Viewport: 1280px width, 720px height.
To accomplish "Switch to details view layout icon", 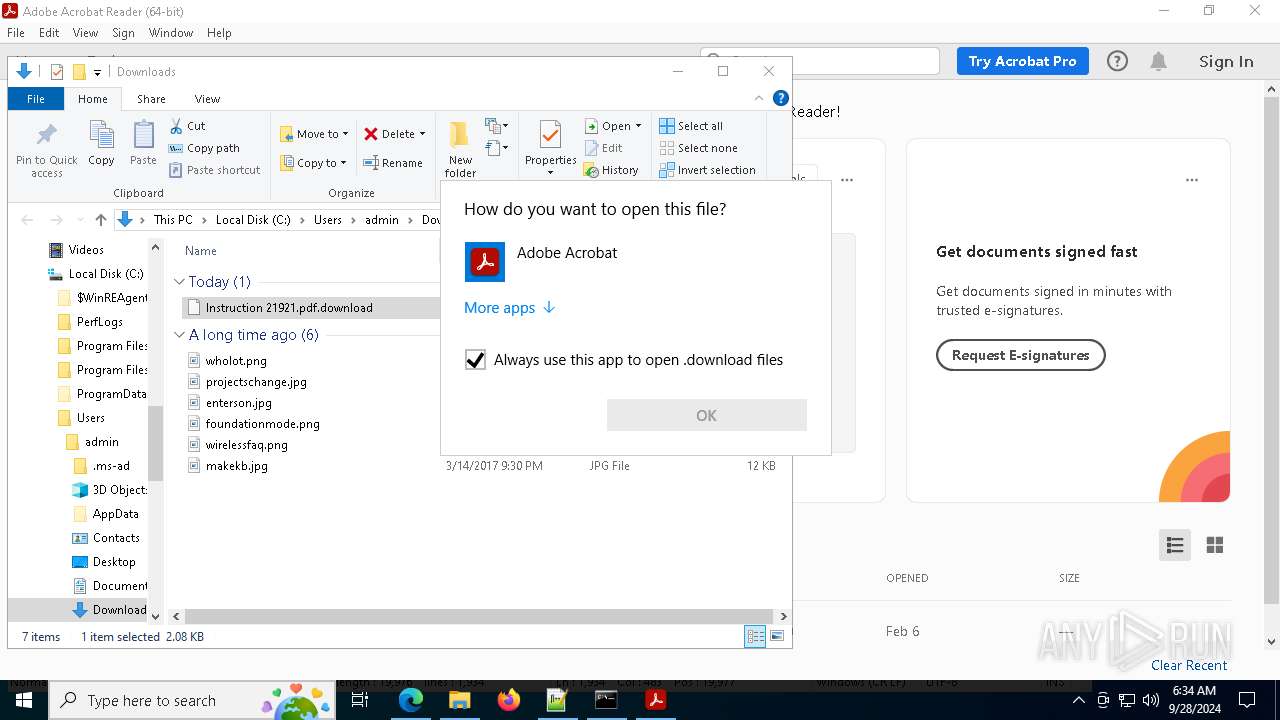I will click(755, 636).
